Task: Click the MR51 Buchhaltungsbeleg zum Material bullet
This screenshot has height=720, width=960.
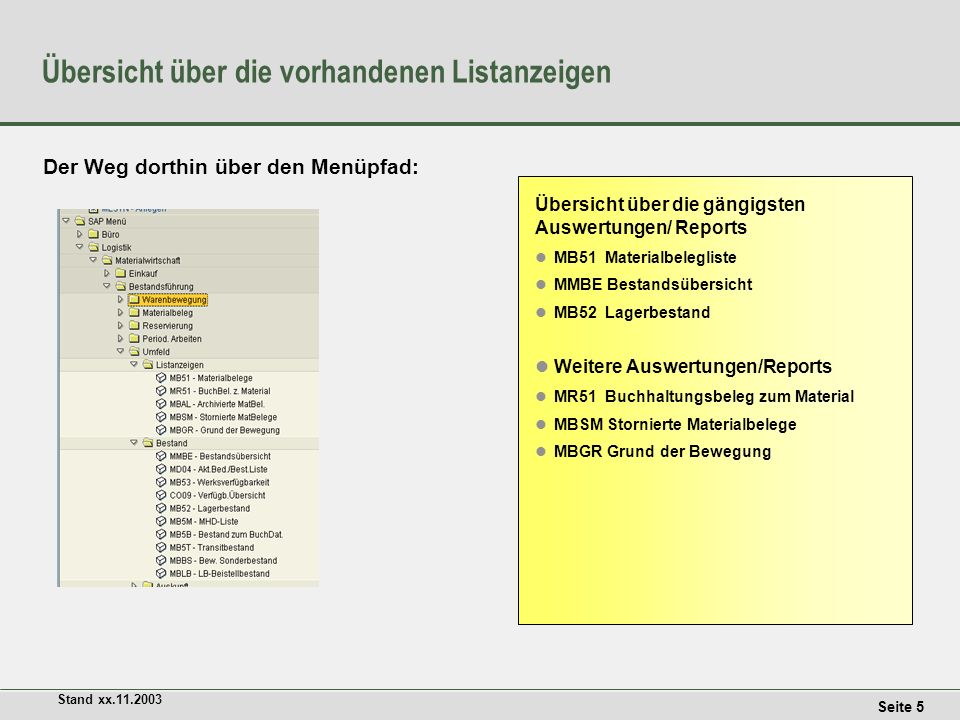Action: (x=704, y=397)
